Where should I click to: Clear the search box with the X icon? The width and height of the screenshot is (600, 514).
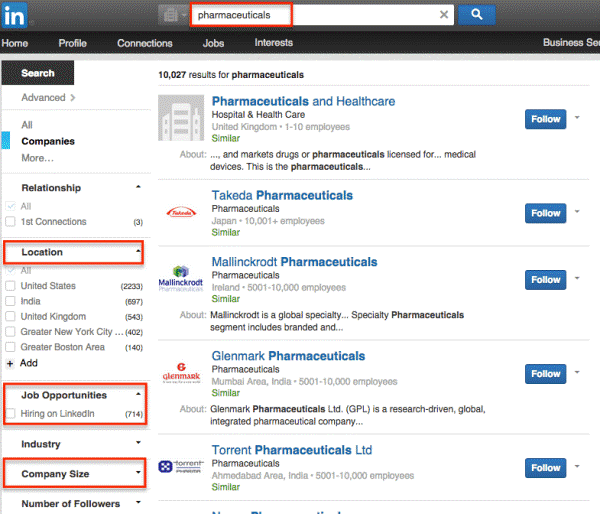click(x=443, y=15)
